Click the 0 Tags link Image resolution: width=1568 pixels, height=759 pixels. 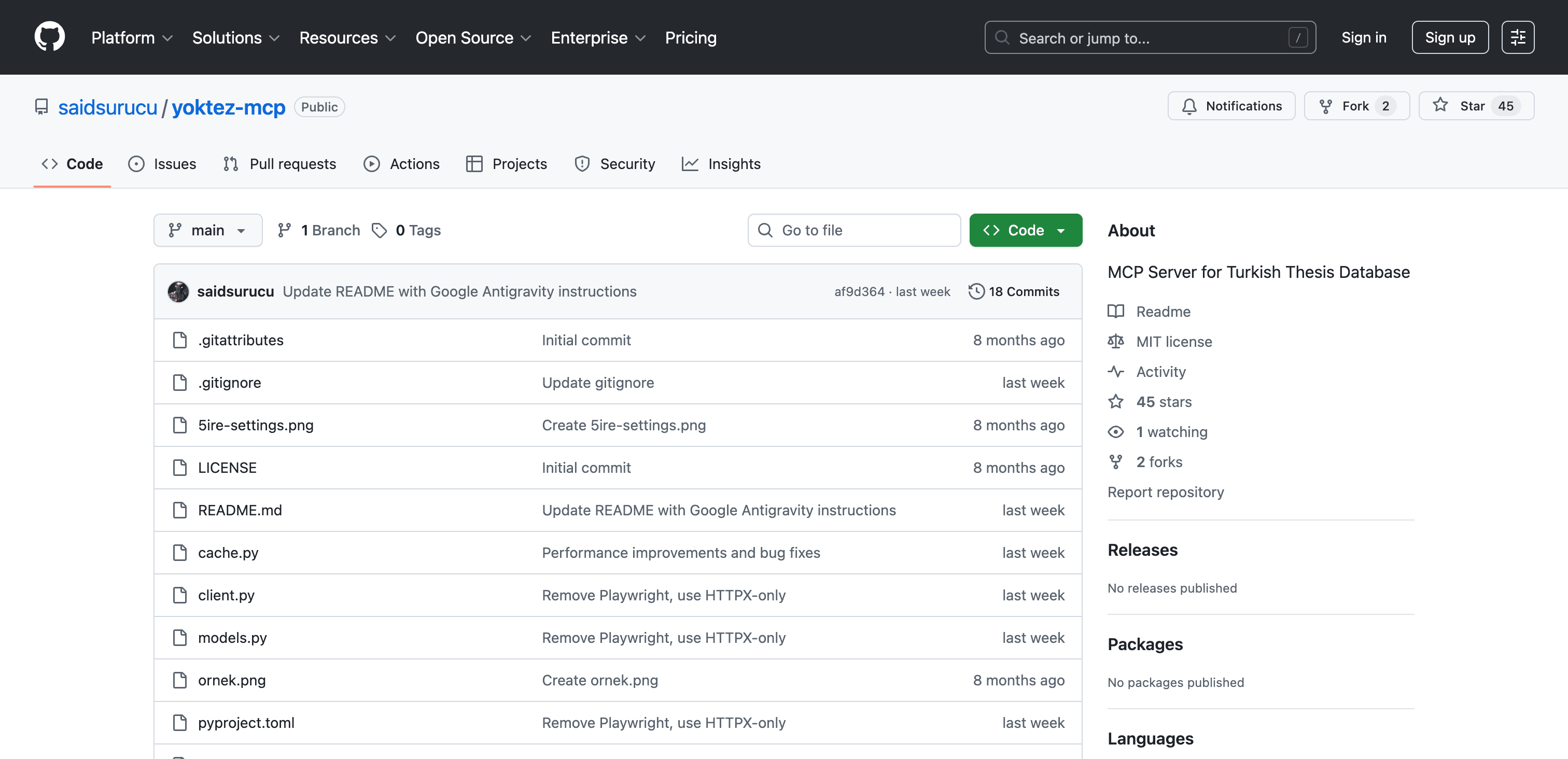coord(407,230)
